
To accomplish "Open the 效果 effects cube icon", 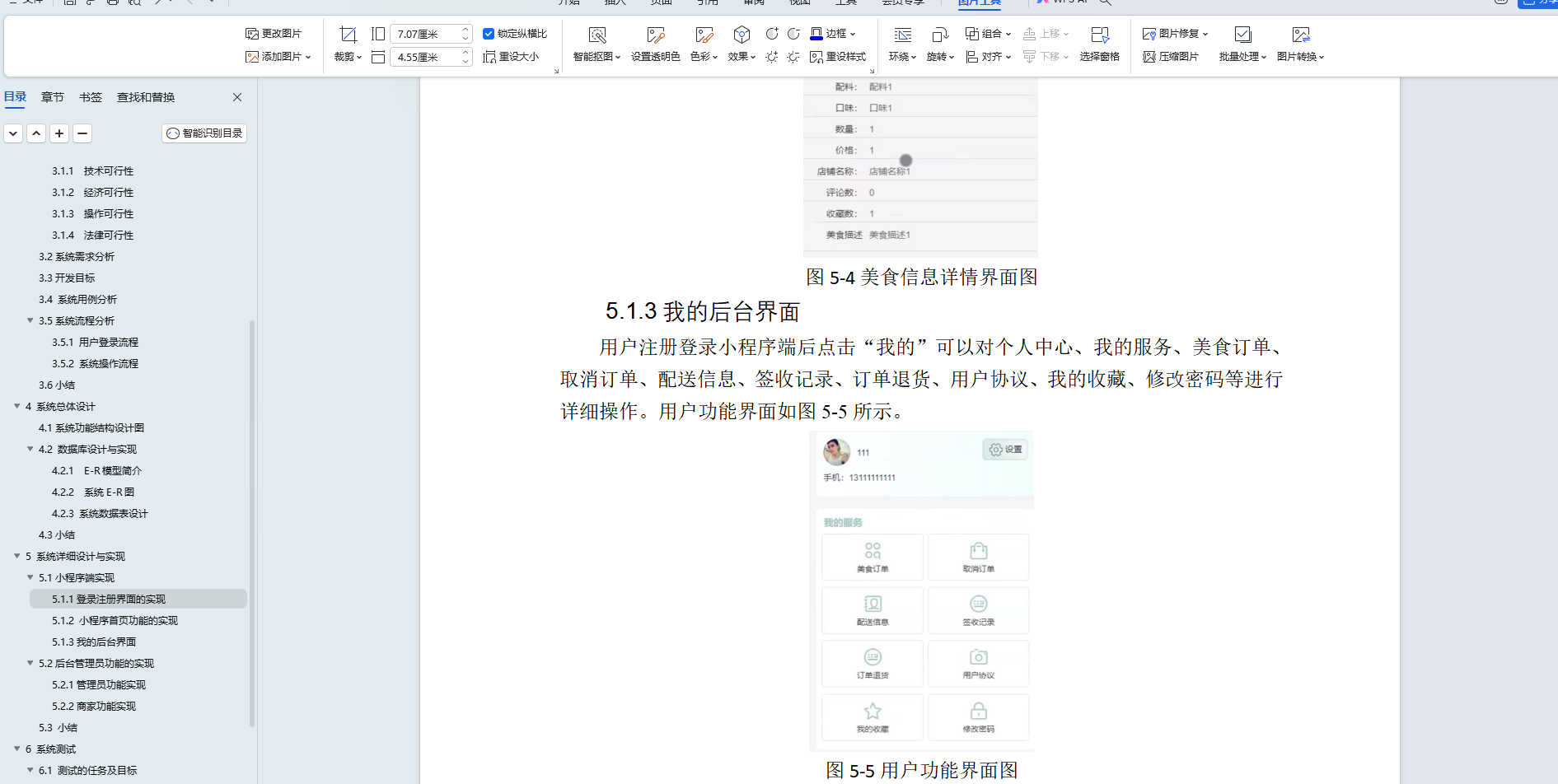I will click(x=742, y=35).
